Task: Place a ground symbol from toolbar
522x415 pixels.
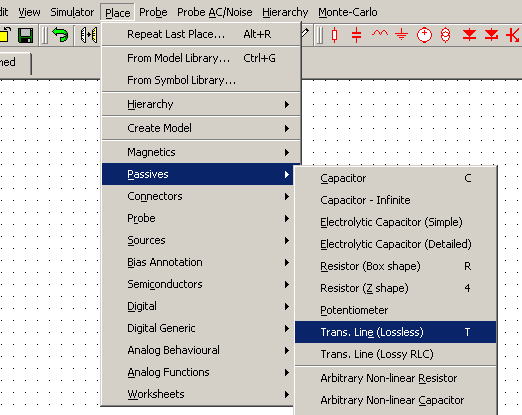Action: (x=402, y=35)
